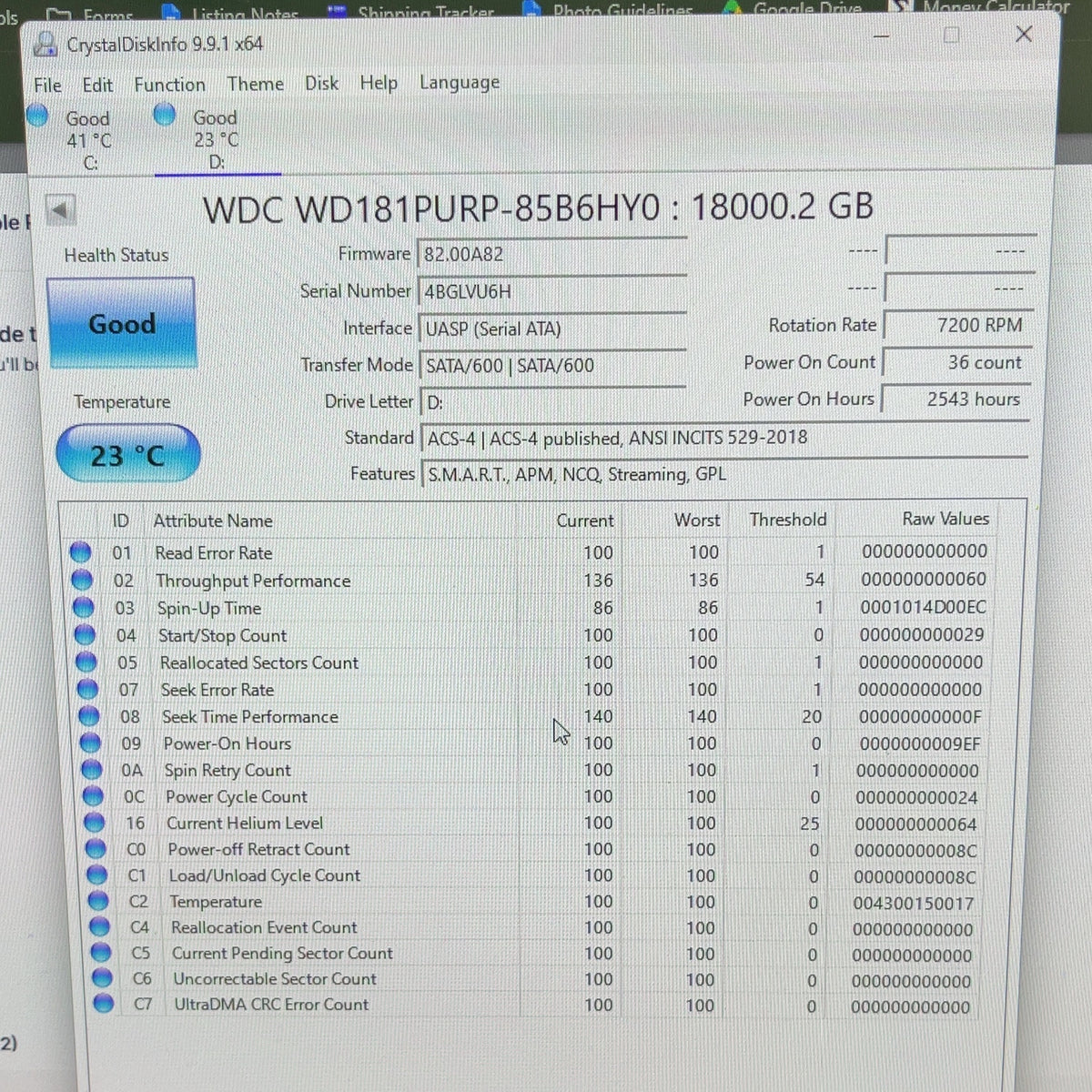Click the status dot for Power-off Retract Count
This screenshot has width=1092, height=1092.
96,849
